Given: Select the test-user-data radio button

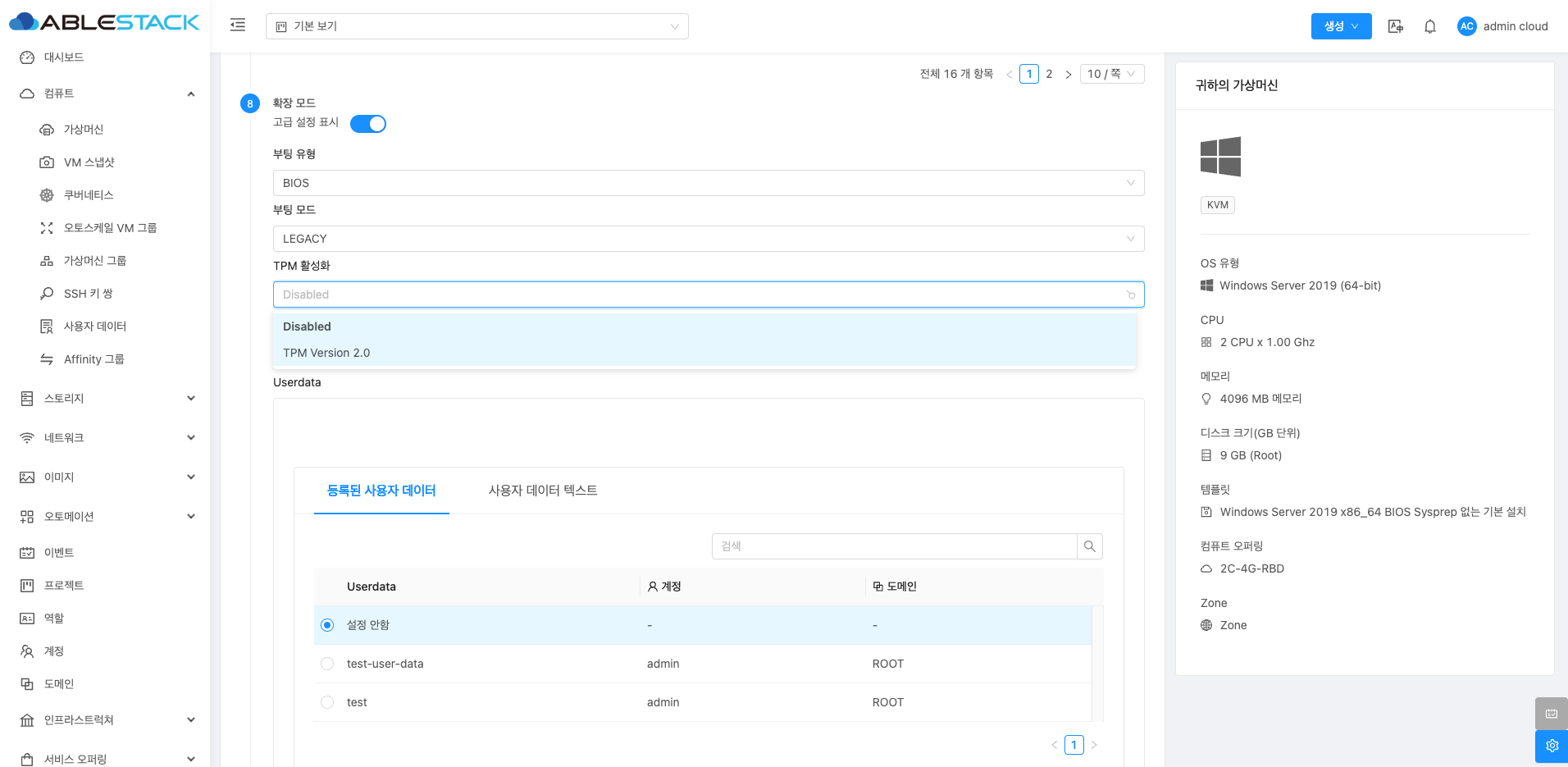Looking at the screenshot, I should (x=327, y=664).
